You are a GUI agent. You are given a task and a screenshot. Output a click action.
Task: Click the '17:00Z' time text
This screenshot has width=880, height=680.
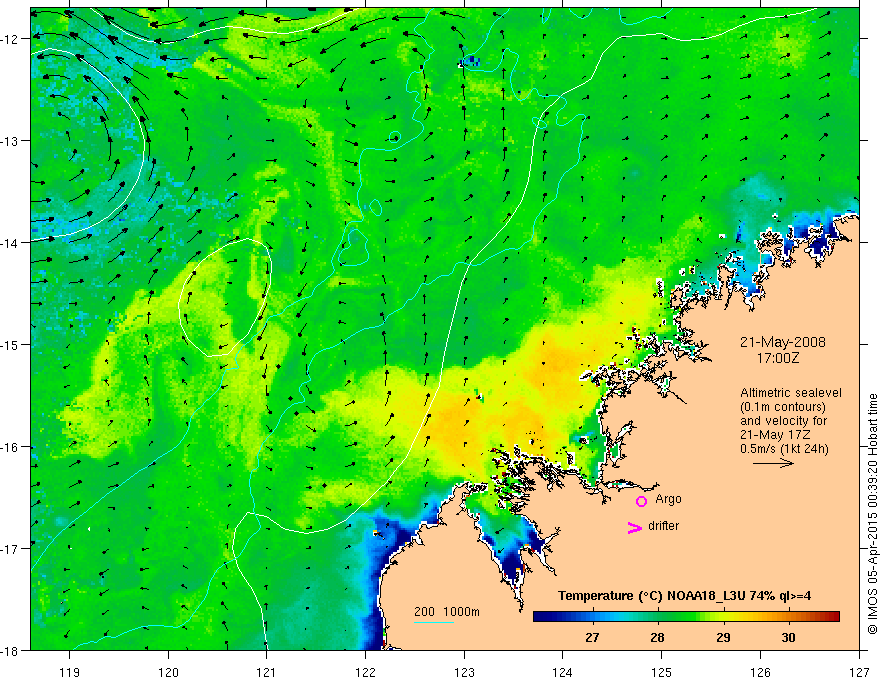click(x=778, y=358)
